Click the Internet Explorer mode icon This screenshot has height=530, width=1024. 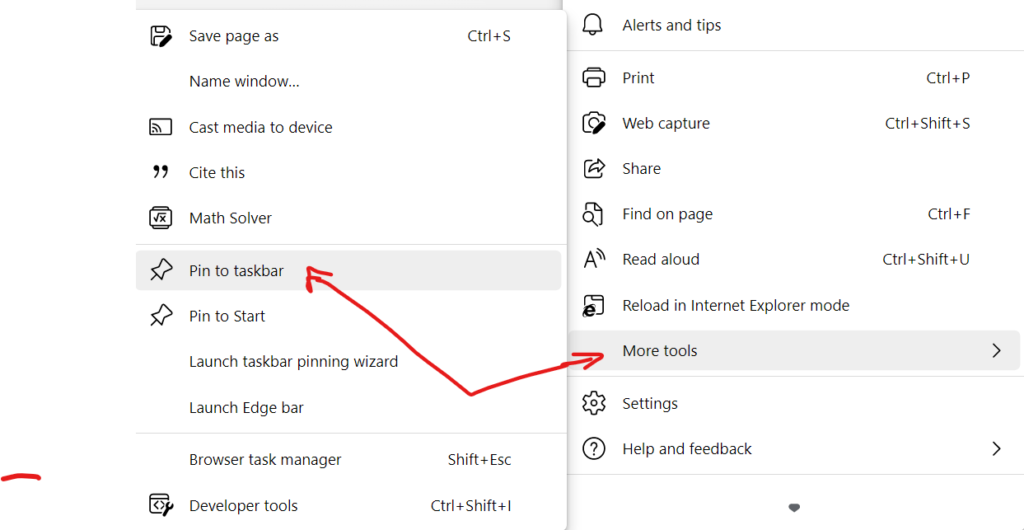[593, 305]
